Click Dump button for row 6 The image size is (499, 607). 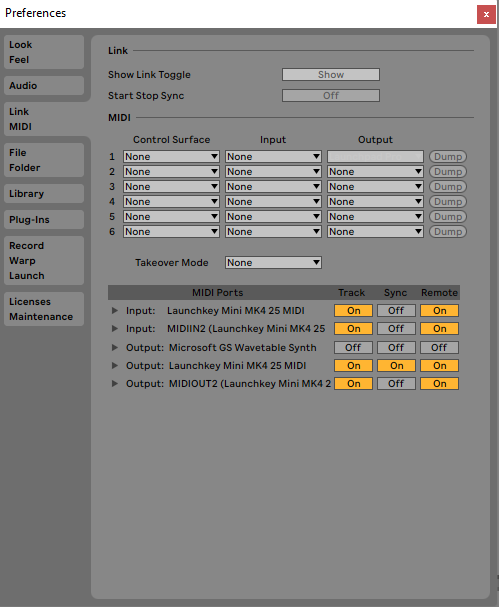tap(448, 231)
